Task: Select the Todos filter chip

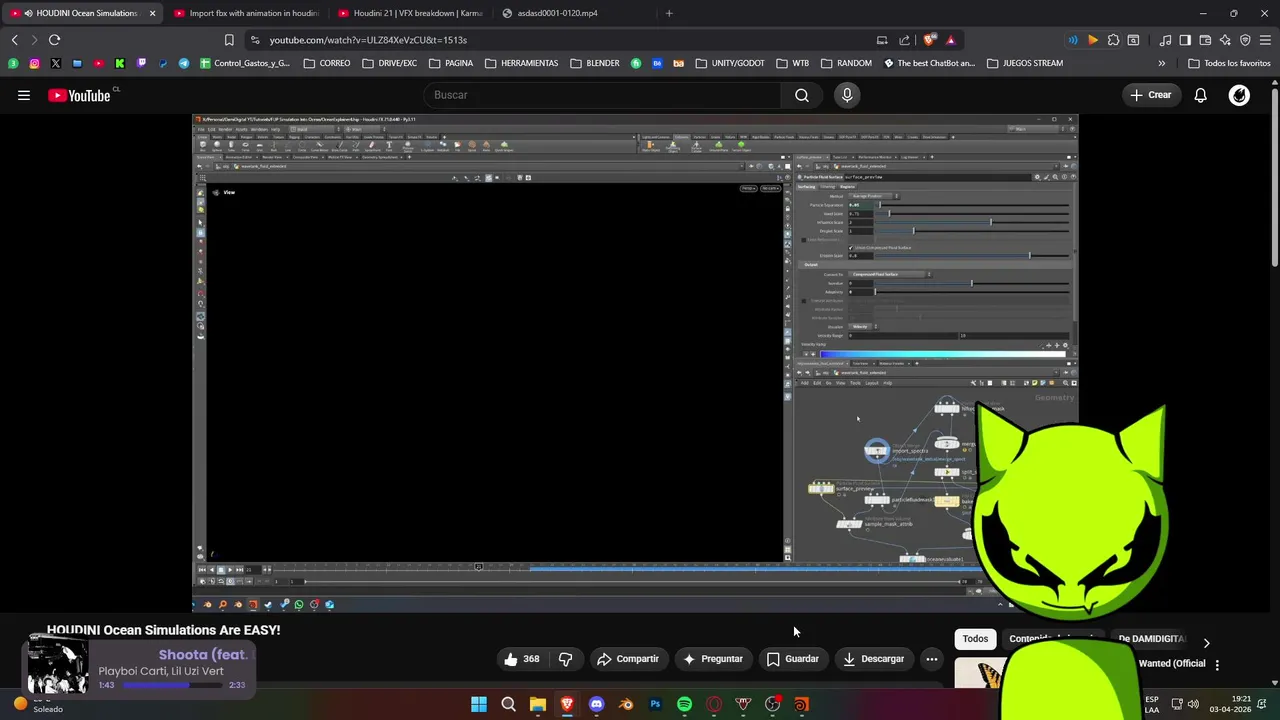Action: (975, 639)
